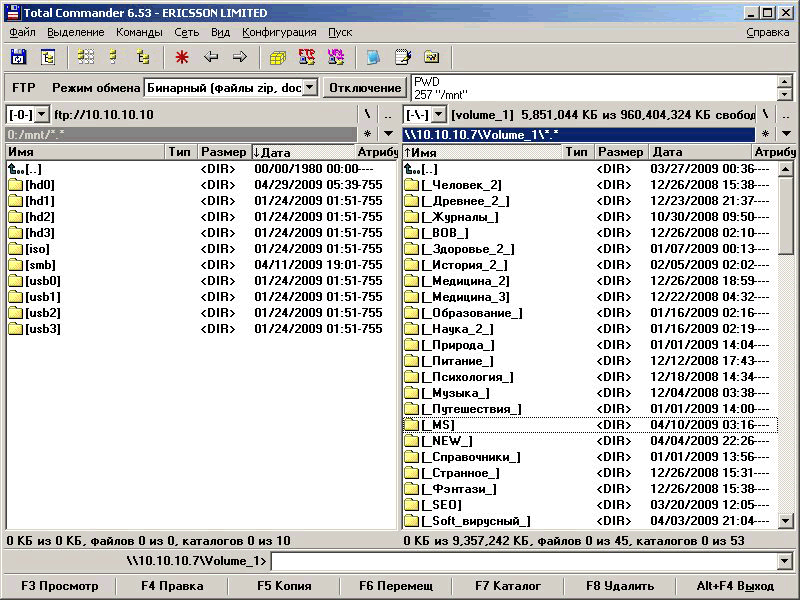The width and height of the screenshot is (800, 600).
Task: Go forward using the right arrow icon
Action: [x=240, y=57]
